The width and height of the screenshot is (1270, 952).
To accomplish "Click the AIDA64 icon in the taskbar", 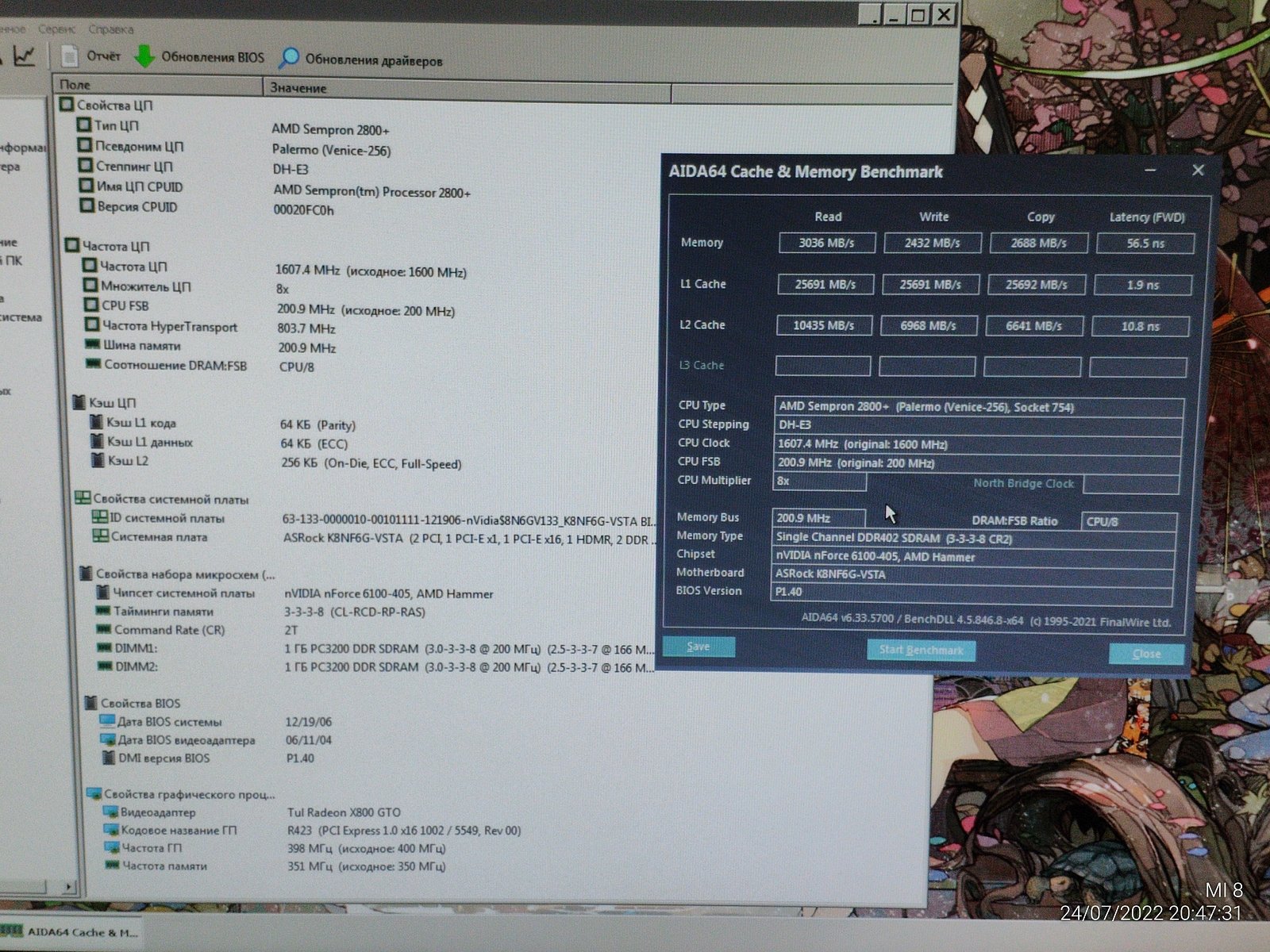I will pos(12,932).
